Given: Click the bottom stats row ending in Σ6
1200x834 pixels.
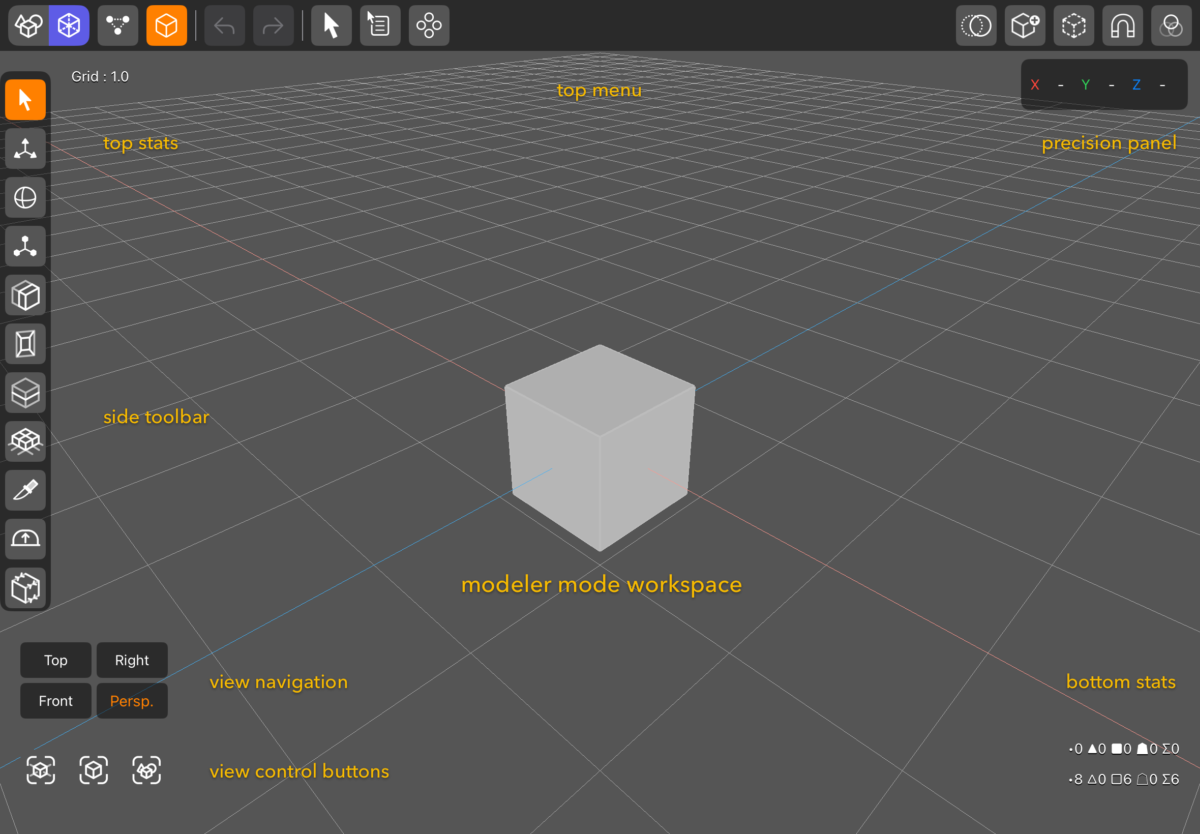Looking at the screenshot, I should [x=1124, y=779].
